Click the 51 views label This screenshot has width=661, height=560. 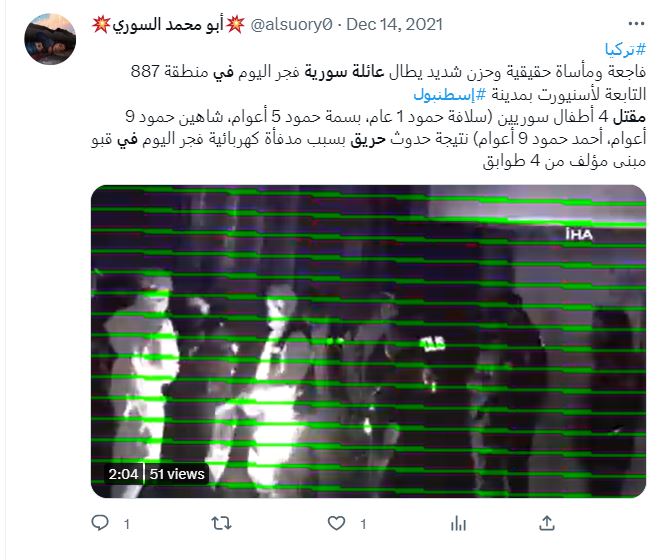[x=177, y=474]
